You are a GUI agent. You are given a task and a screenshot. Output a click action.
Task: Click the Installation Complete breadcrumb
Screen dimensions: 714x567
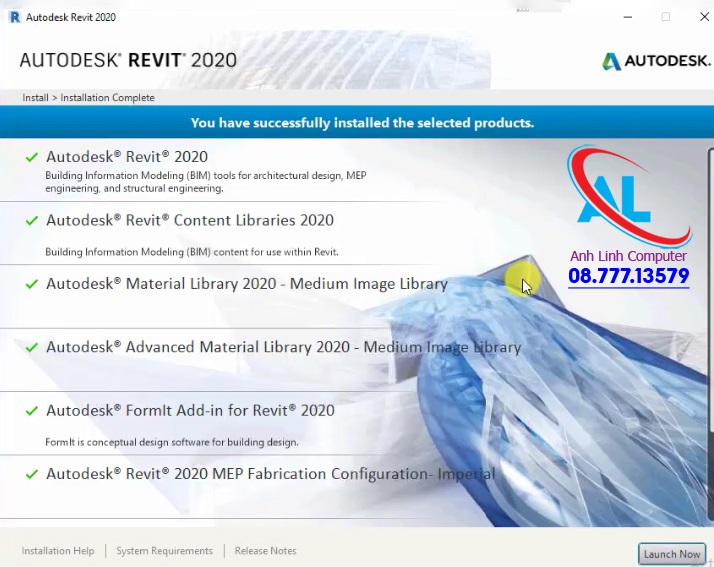[108, 98]
